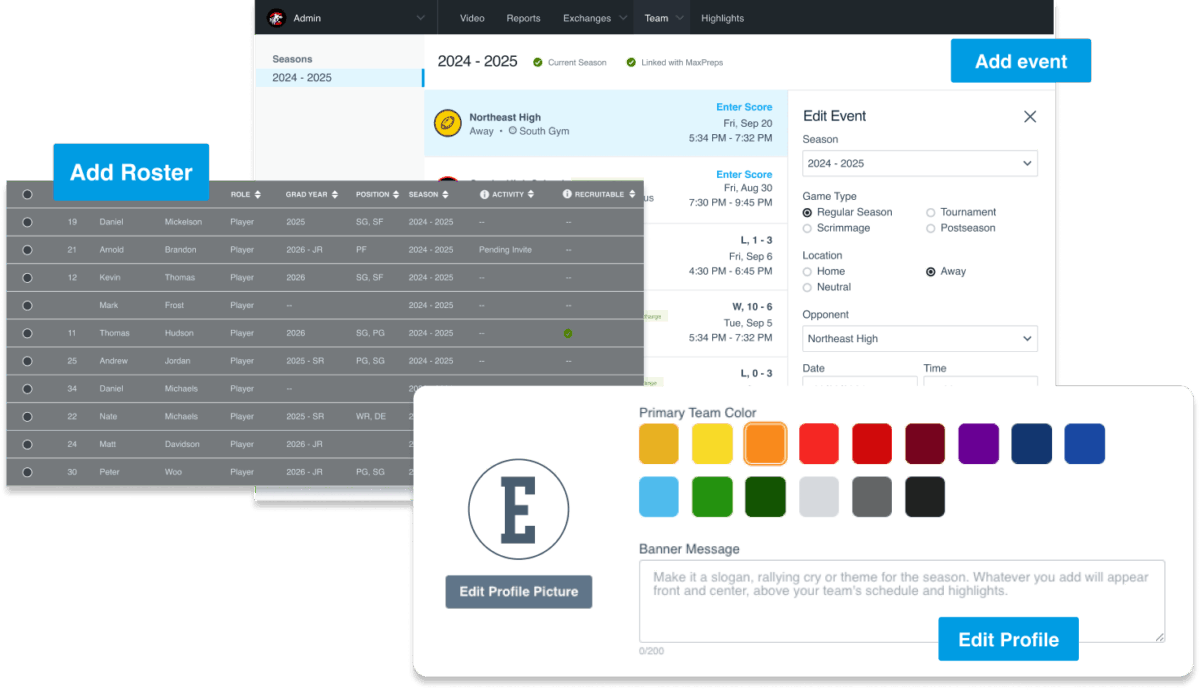
Task: Click the Add event button
Action: click(x=1020, y=61)
